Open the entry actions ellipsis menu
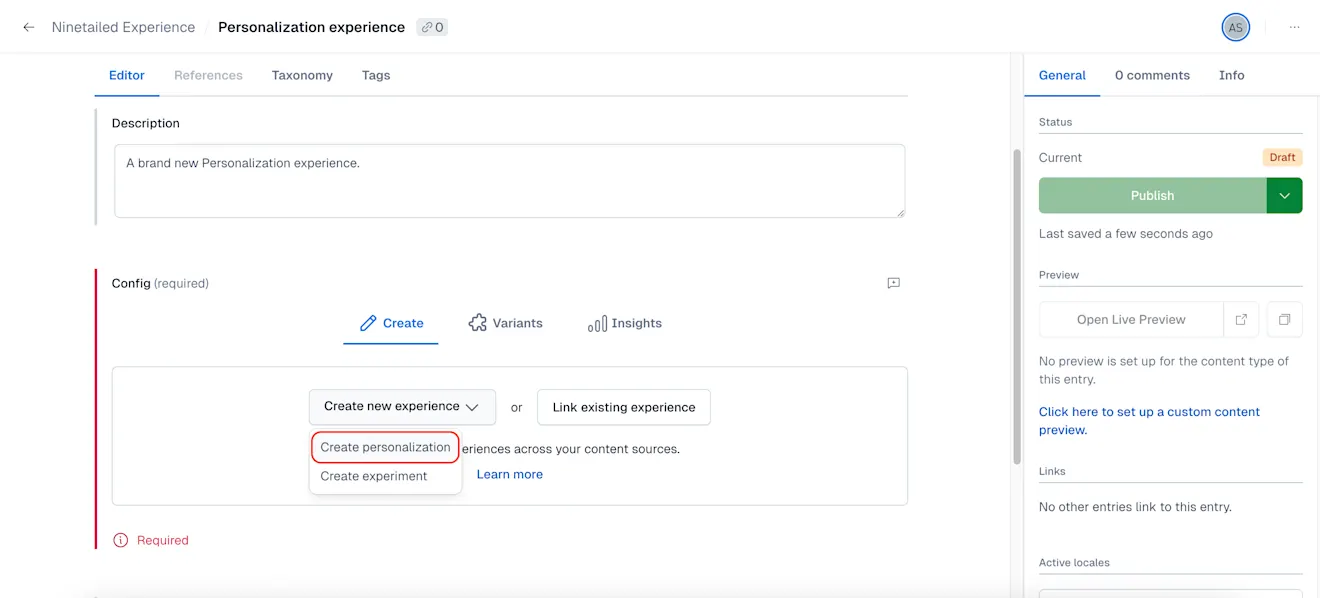The image size is (1320, 598). click(x=1294, y=27)
